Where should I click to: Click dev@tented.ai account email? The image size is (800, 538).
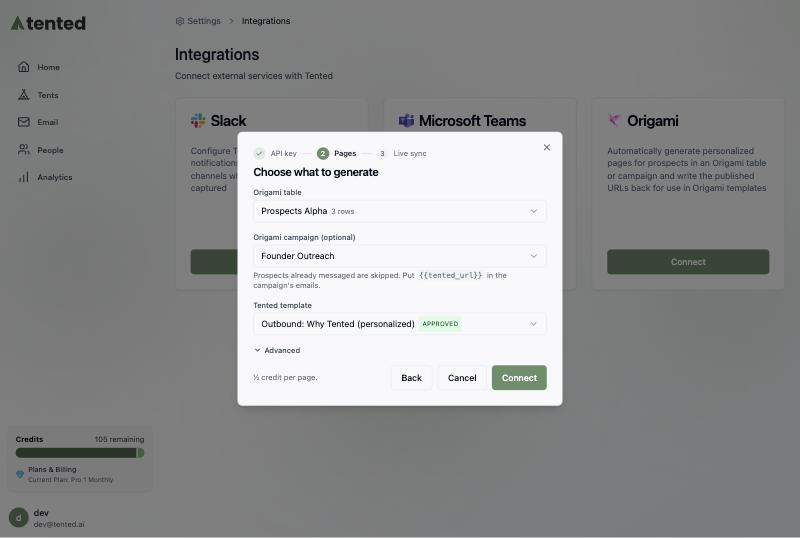[x=59, y=524]
